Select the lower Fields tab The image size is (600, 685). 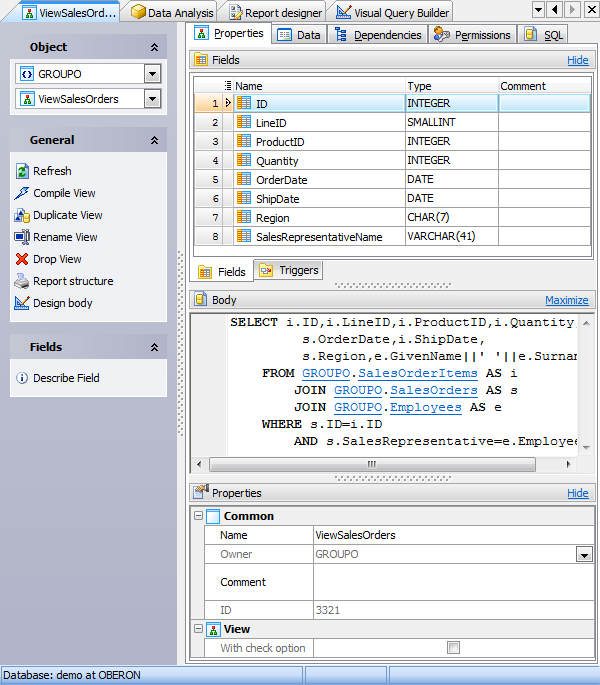pos(222,272)
